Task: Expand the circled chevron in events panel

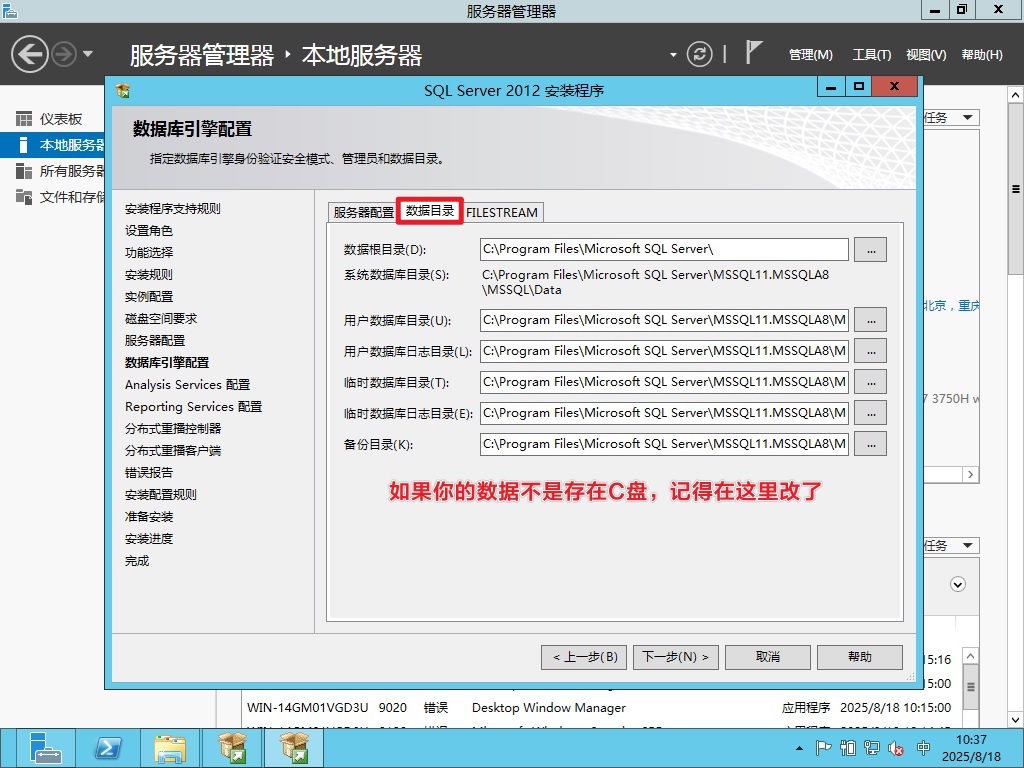Action: (x=957, y=584)
